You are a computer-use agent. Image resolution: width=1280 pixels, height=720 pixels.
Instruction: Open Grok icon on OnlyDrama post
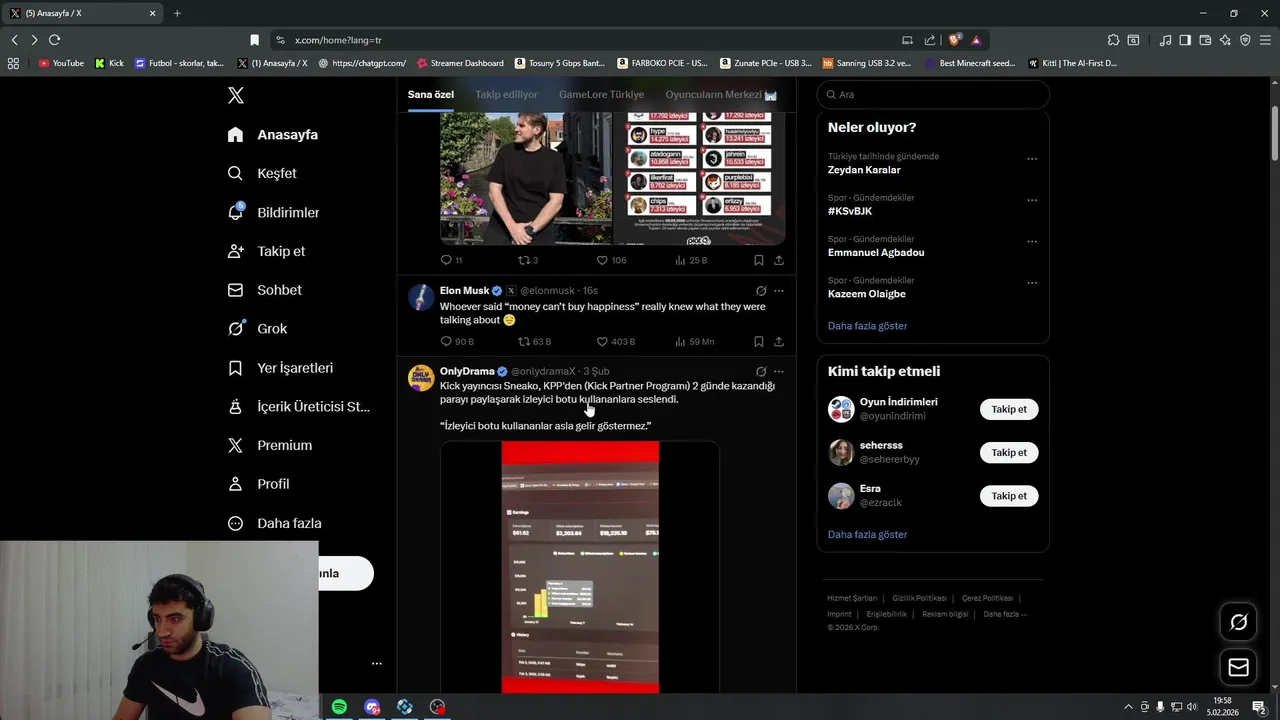(x=761, y=371)
